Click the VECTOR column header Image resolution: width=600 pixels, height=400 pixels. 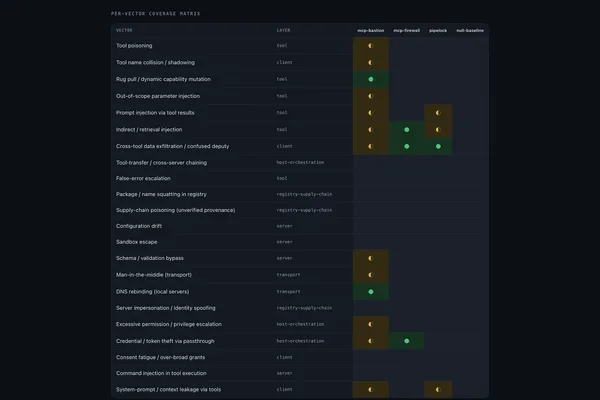(124, 30)
